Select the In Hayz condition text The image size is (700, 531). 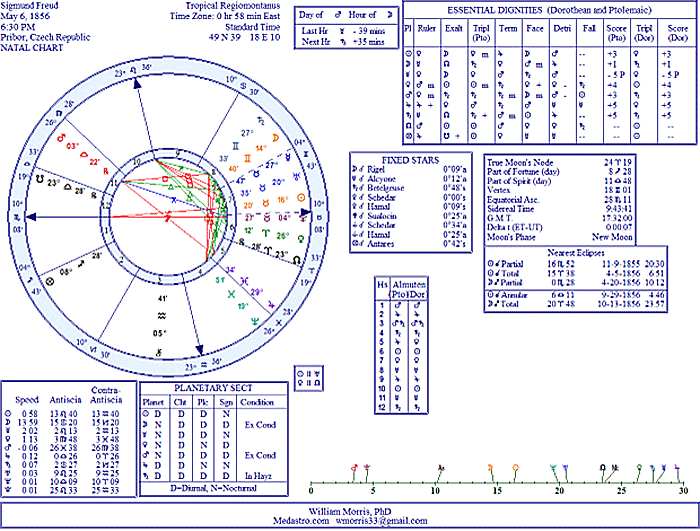(258, 476)
